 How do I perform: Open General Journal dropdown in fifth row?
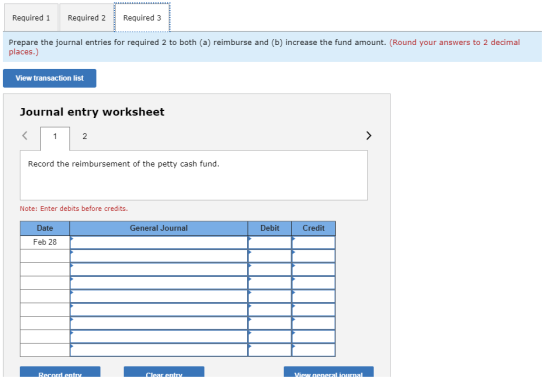pyautogui.click(x=159, y=297)
